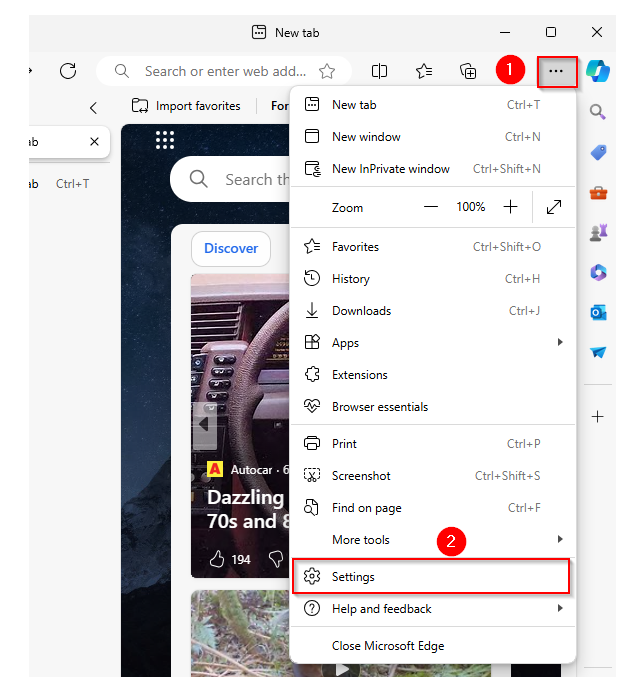Screen dimensions: 644x692
Task: Open Downloads from the menu
Action: [x=433, y=311]
